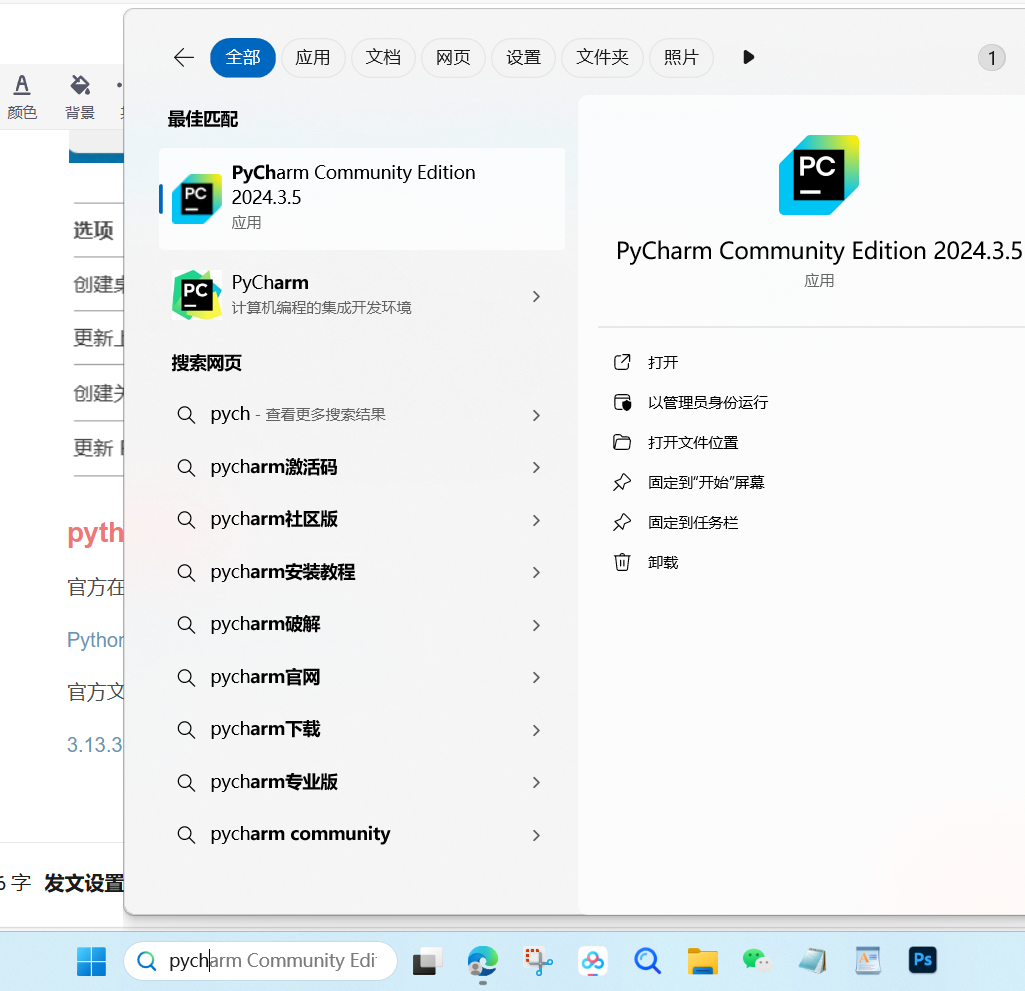Select the PyCharm 计算机编程的集成开发环境 result
The width and height of the screenshot is (1025, 991).
[361, 295]
